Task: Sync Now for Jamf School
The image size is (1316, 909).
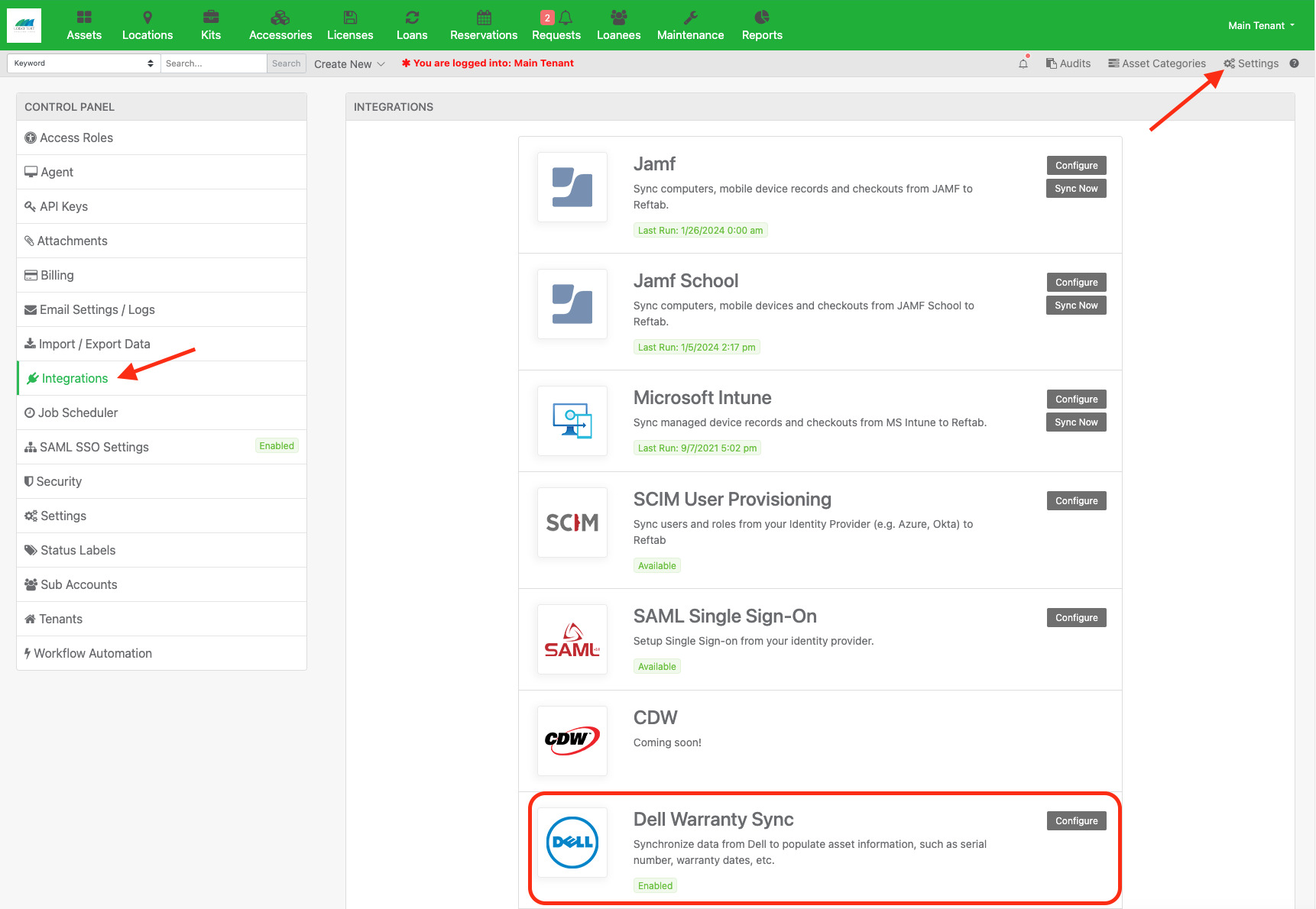Action: pos(1076,306)
